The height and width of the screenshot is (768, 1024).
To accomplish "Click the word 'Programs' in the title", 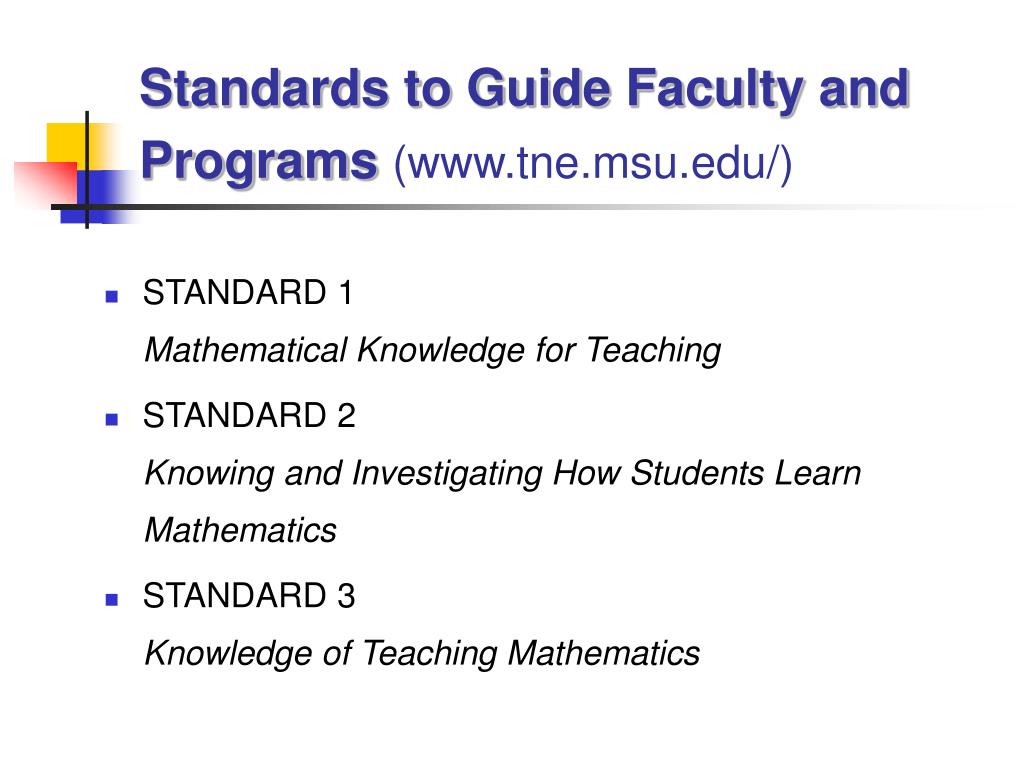I will point(259,161).
